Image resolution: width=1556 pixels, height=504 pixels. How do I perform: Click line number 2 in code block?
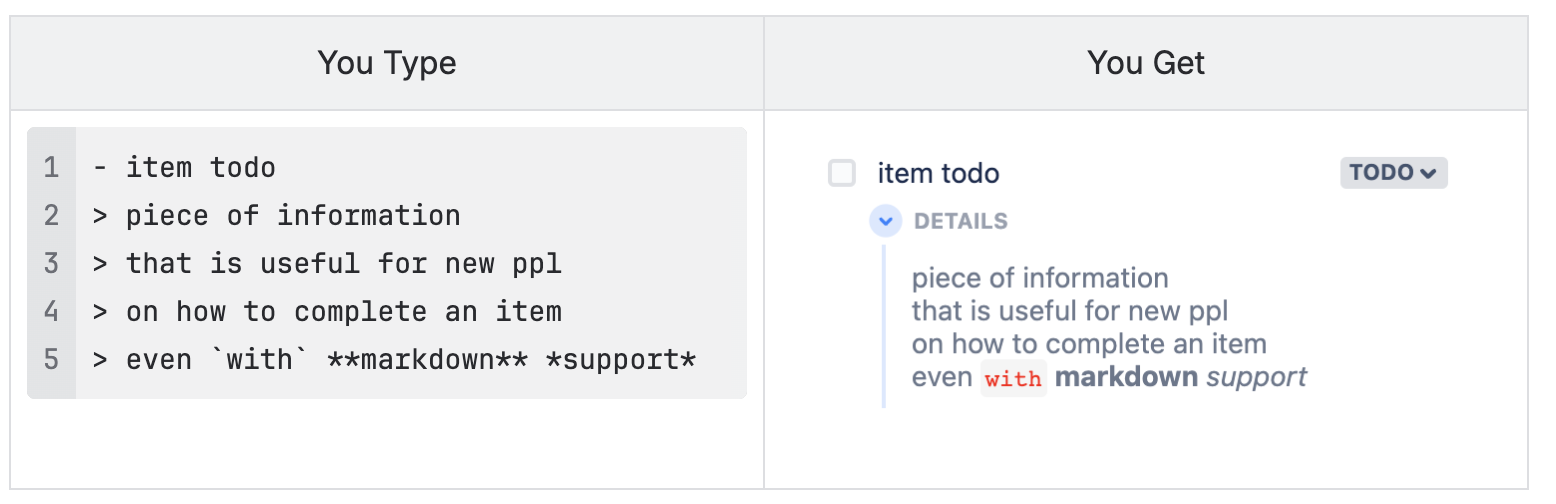[51, 215]
